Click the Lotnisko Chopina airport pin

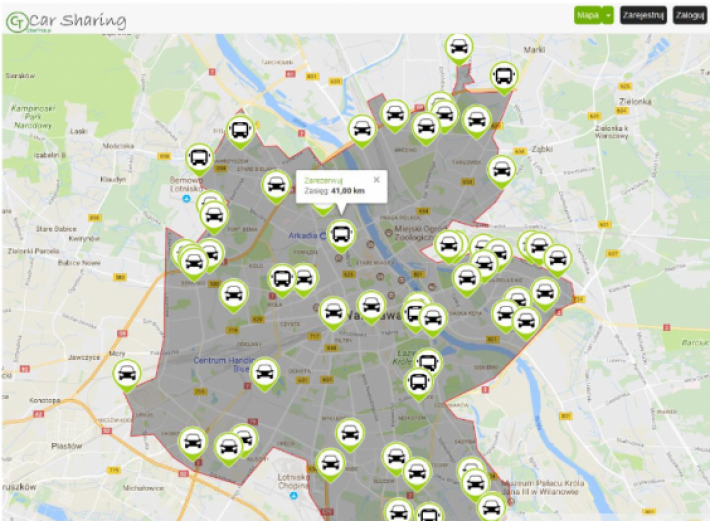(x=293, y=495)
